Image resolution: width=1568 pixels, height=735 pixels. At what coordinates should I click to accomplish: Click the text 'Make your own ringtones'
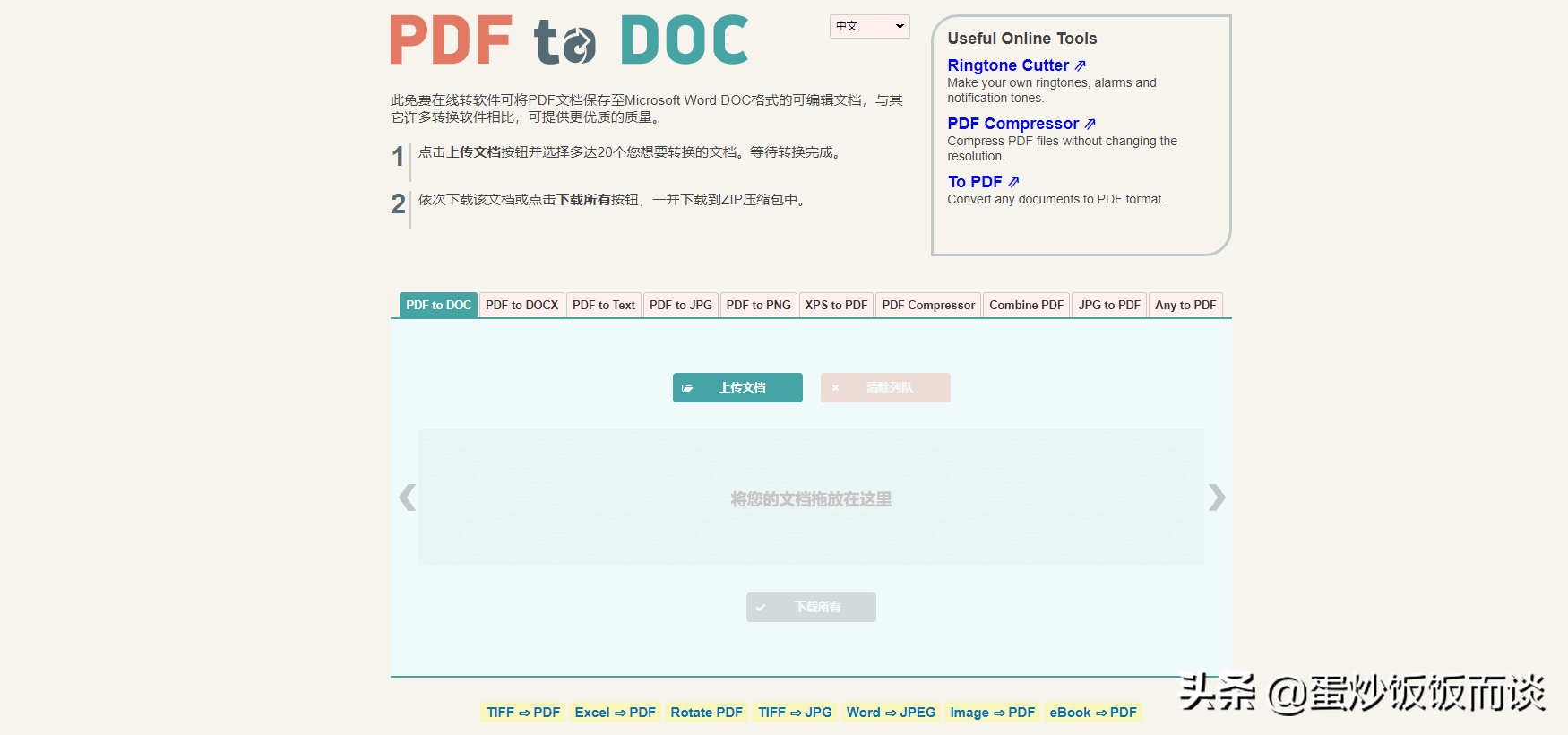(x=1017, y=82)
